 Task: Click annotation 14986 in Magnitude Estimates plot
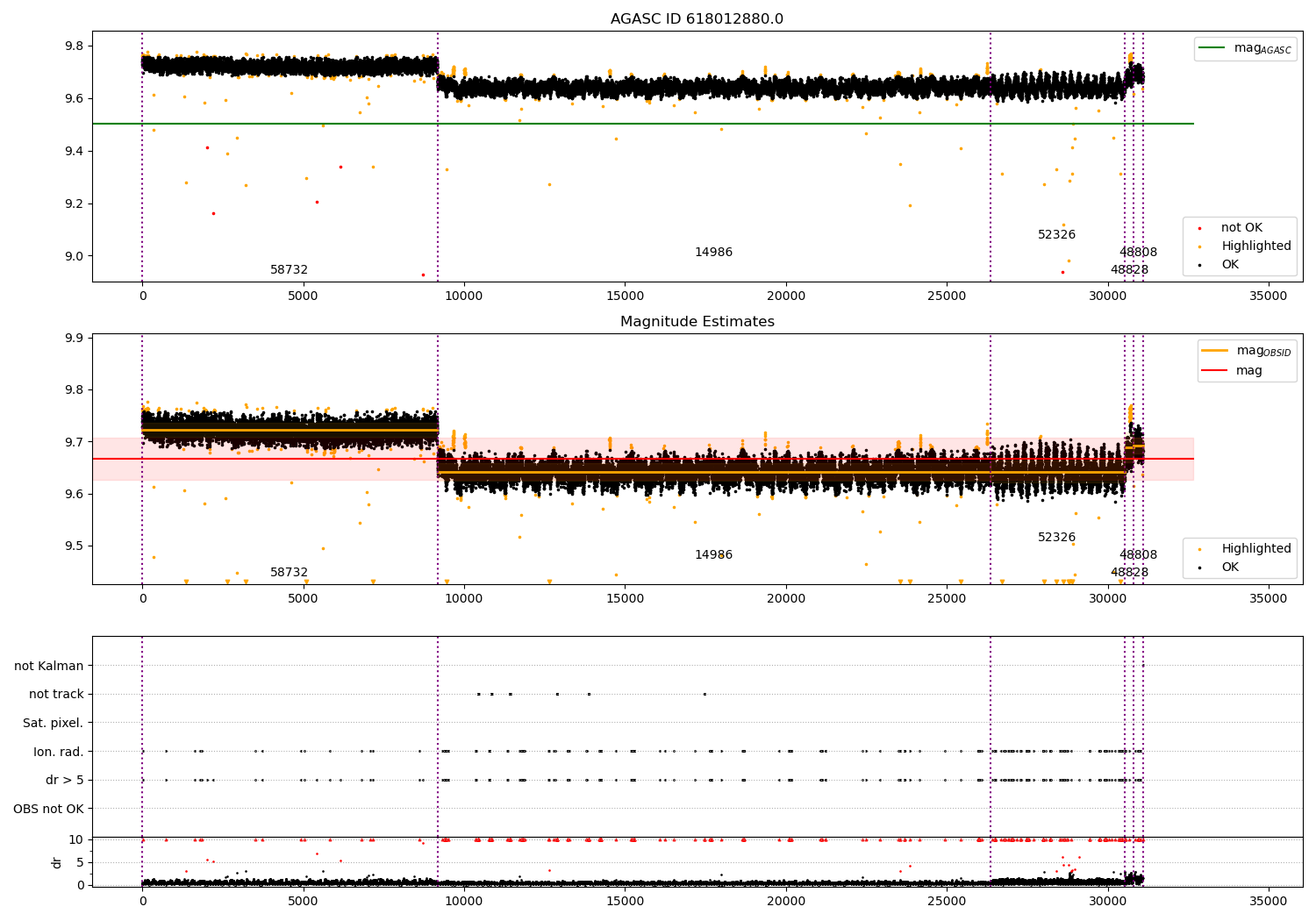[713, 555]
